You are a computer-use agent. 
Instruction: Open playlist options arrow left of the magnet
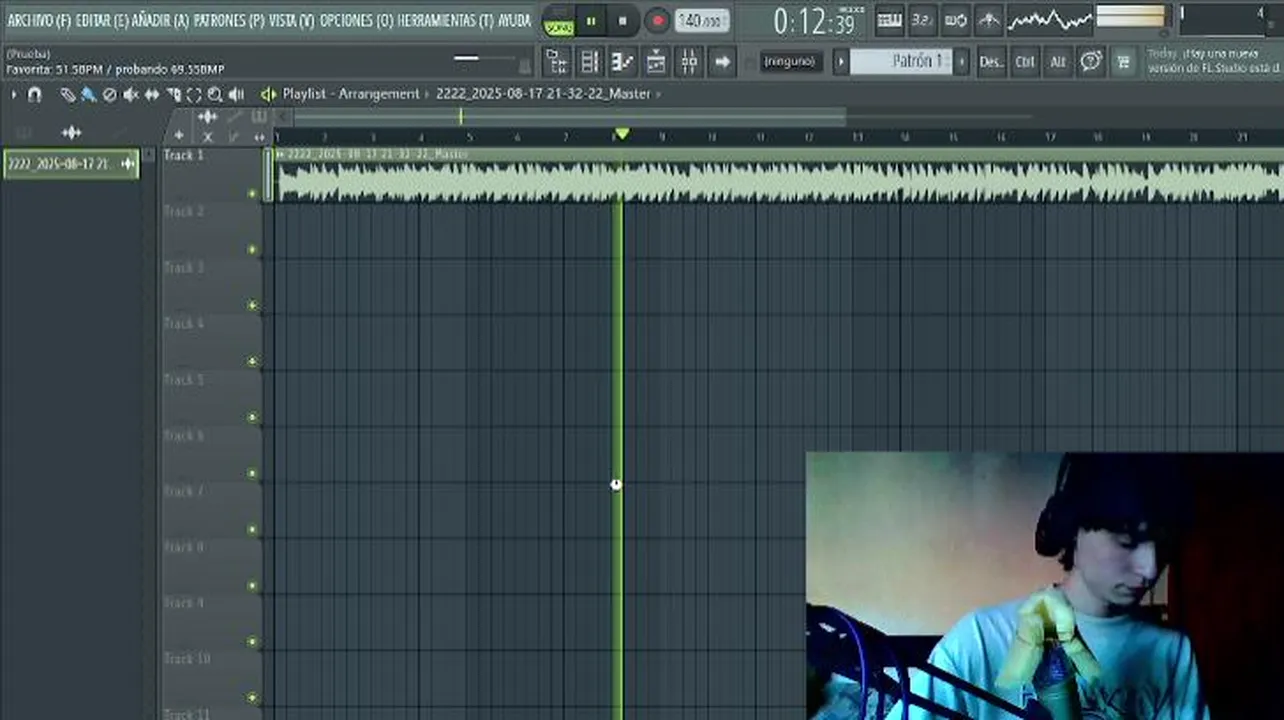point(14,94)
